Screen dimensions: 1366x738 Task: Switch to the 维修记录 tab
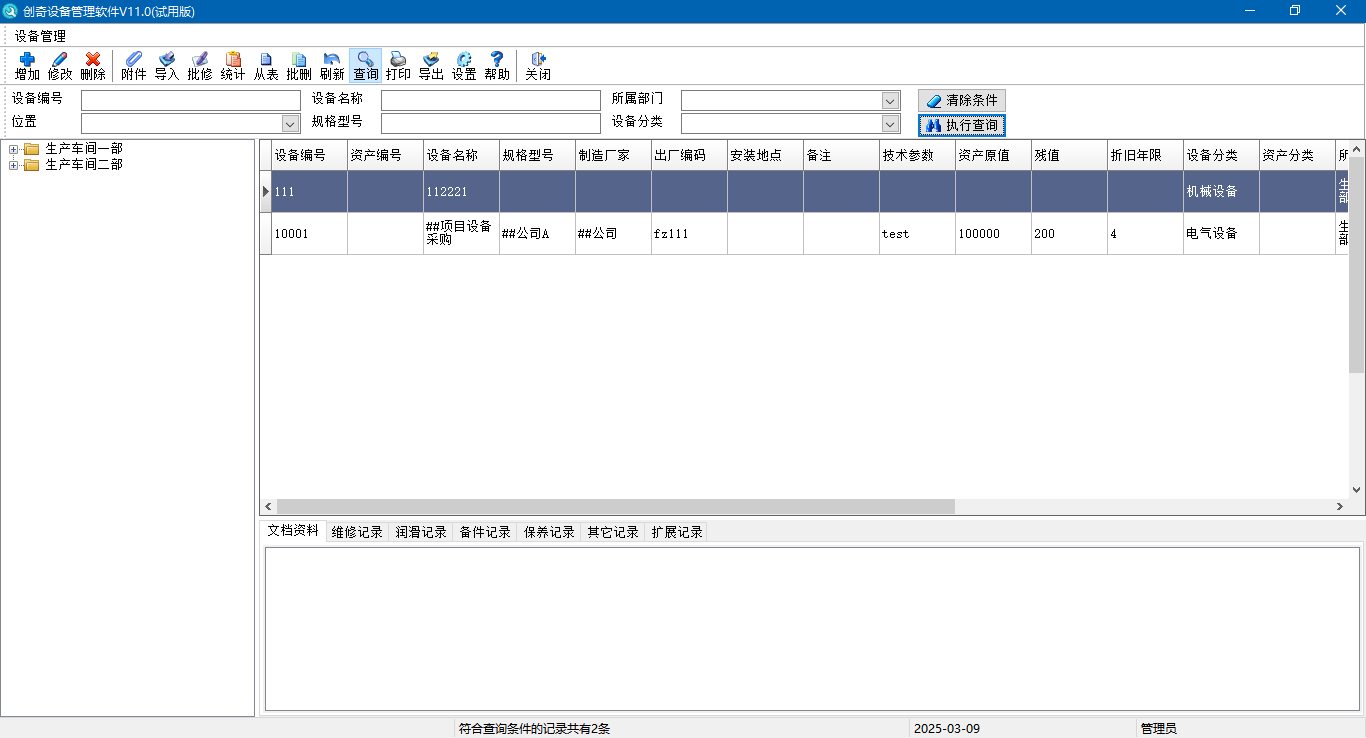356,531
